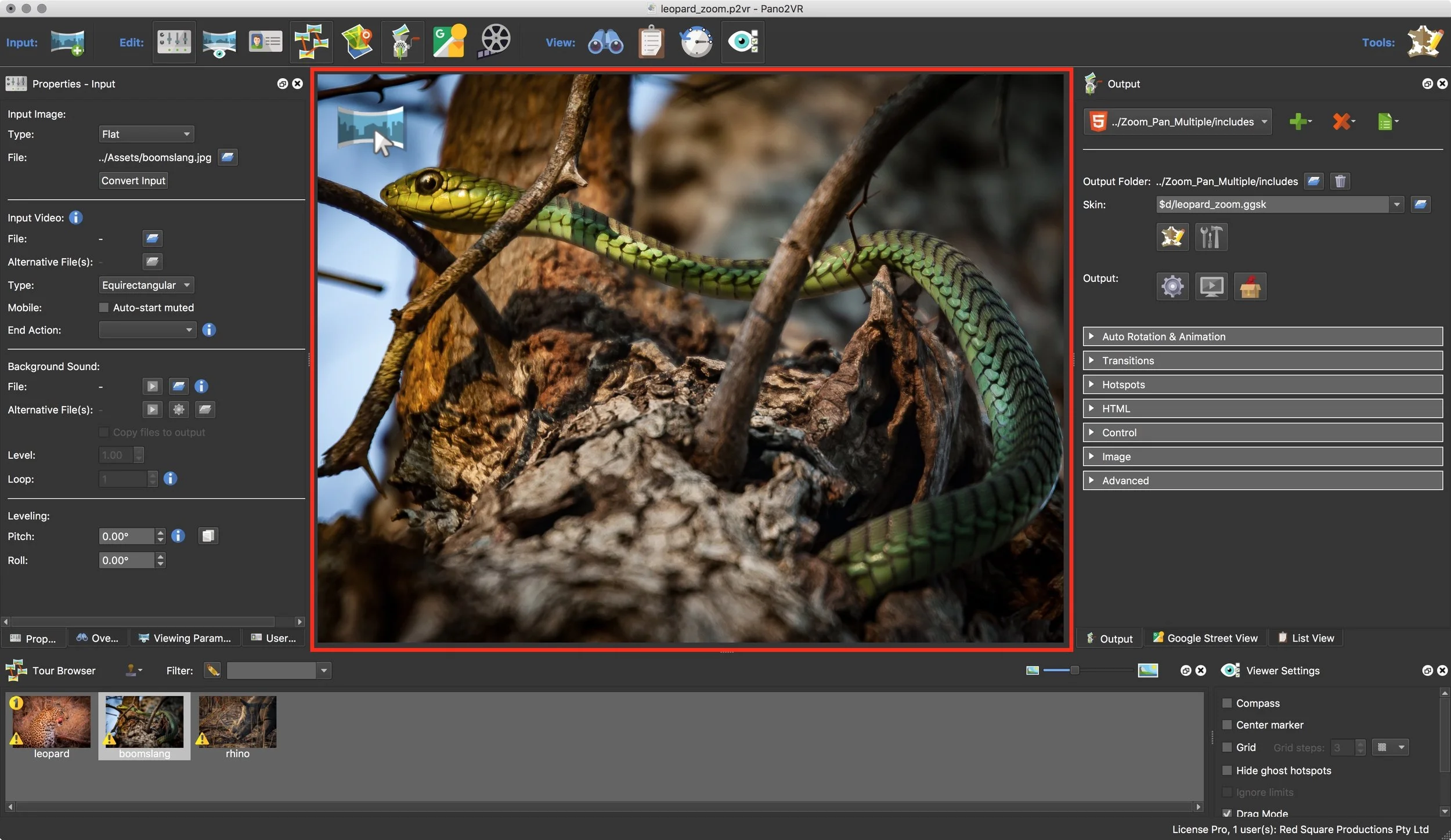
Task: Remove output with the red X icon
Action: (x=1344, y=122)
